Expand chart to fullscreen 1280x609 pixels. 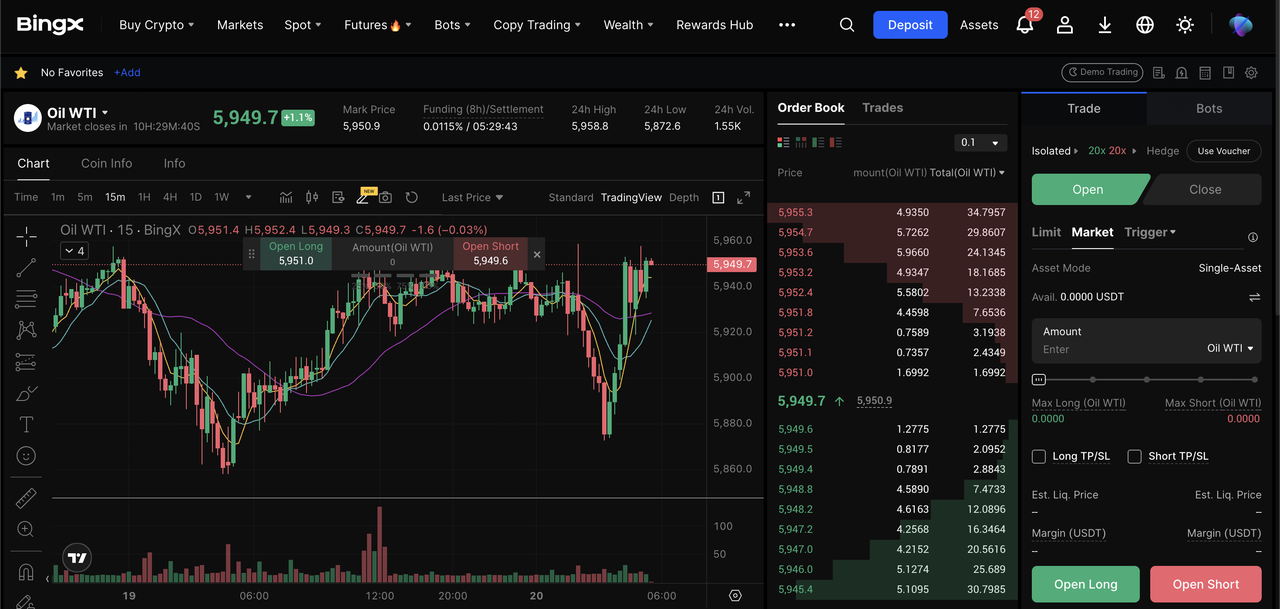pos(743,197)
